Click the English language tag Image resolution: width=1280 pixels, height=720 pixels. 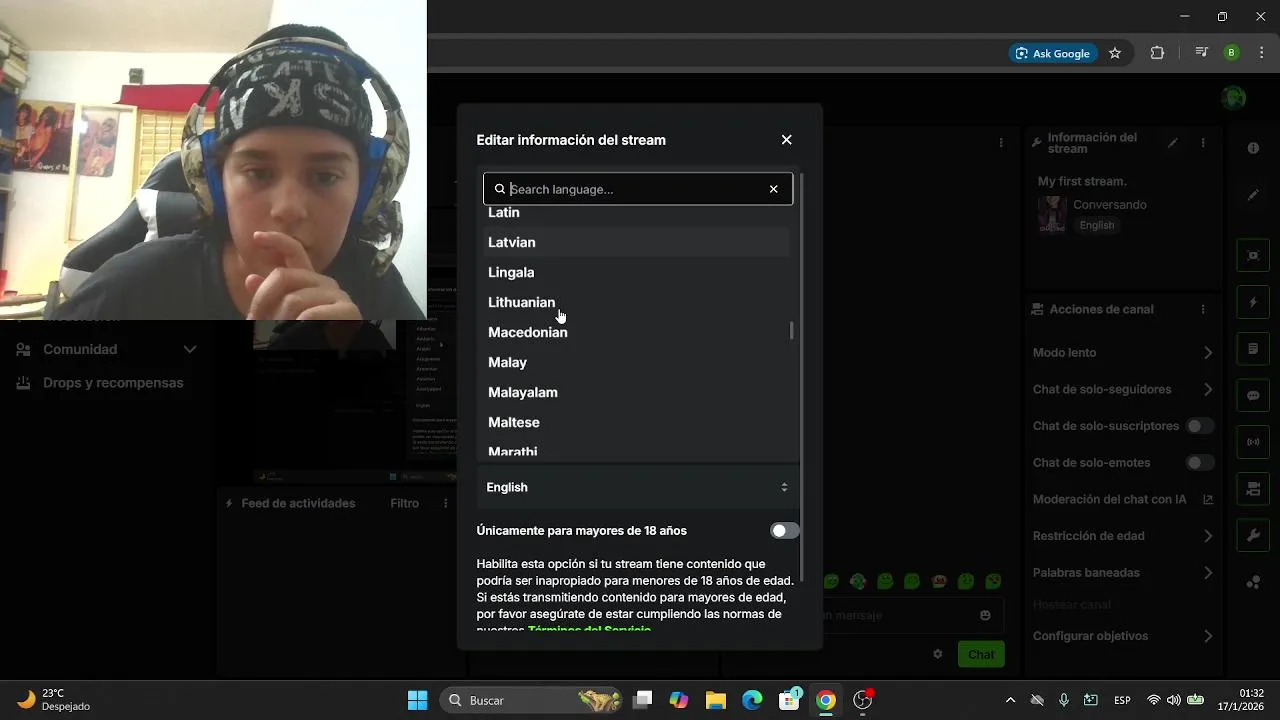click(1096, 225)
